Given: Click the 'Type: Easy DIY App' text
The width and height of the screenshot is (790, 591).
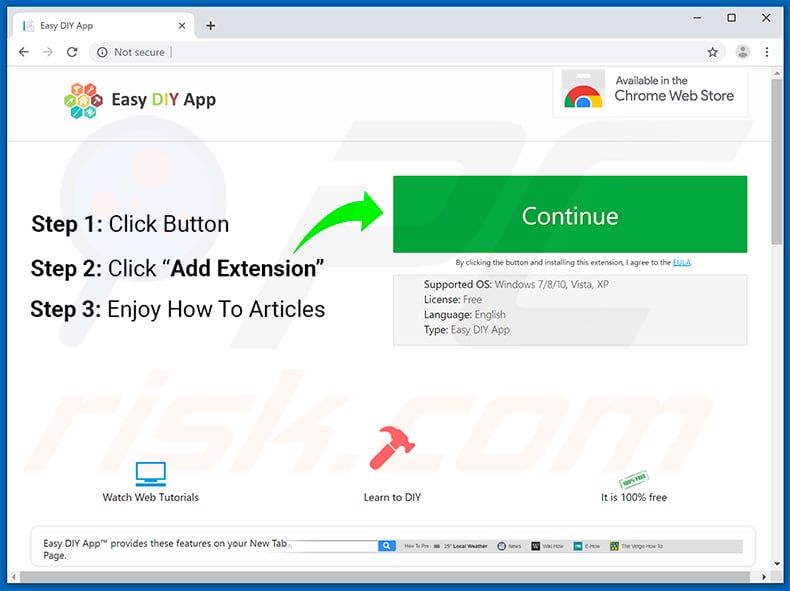Looking at the screenshot, I should pos(467,330).
